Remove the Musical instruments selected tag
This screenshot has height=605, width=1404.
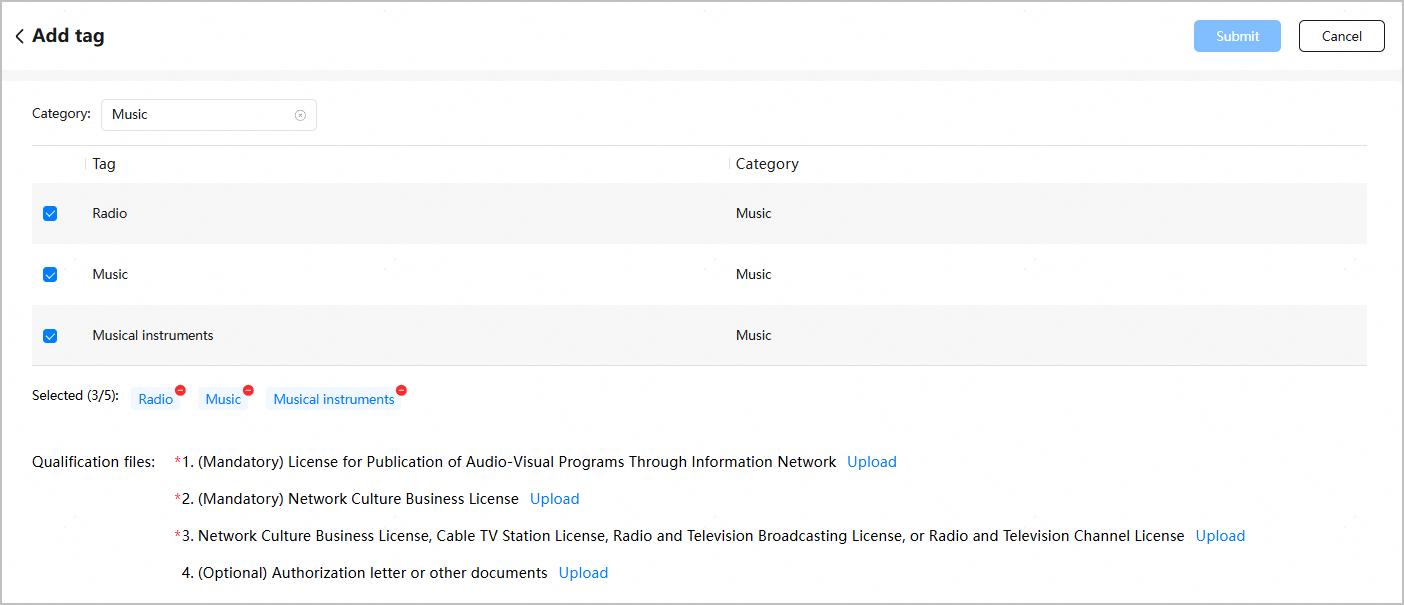(x=401, y=390)
